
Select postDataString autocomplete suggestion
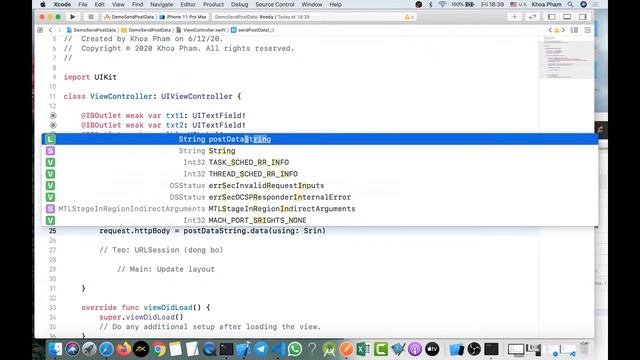[320, 139]
